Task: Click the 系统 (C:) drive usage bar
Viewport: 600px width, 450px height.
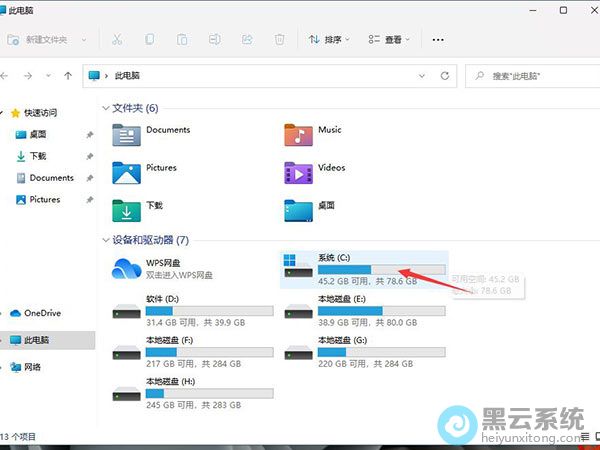Action: [x=381, y=269]
